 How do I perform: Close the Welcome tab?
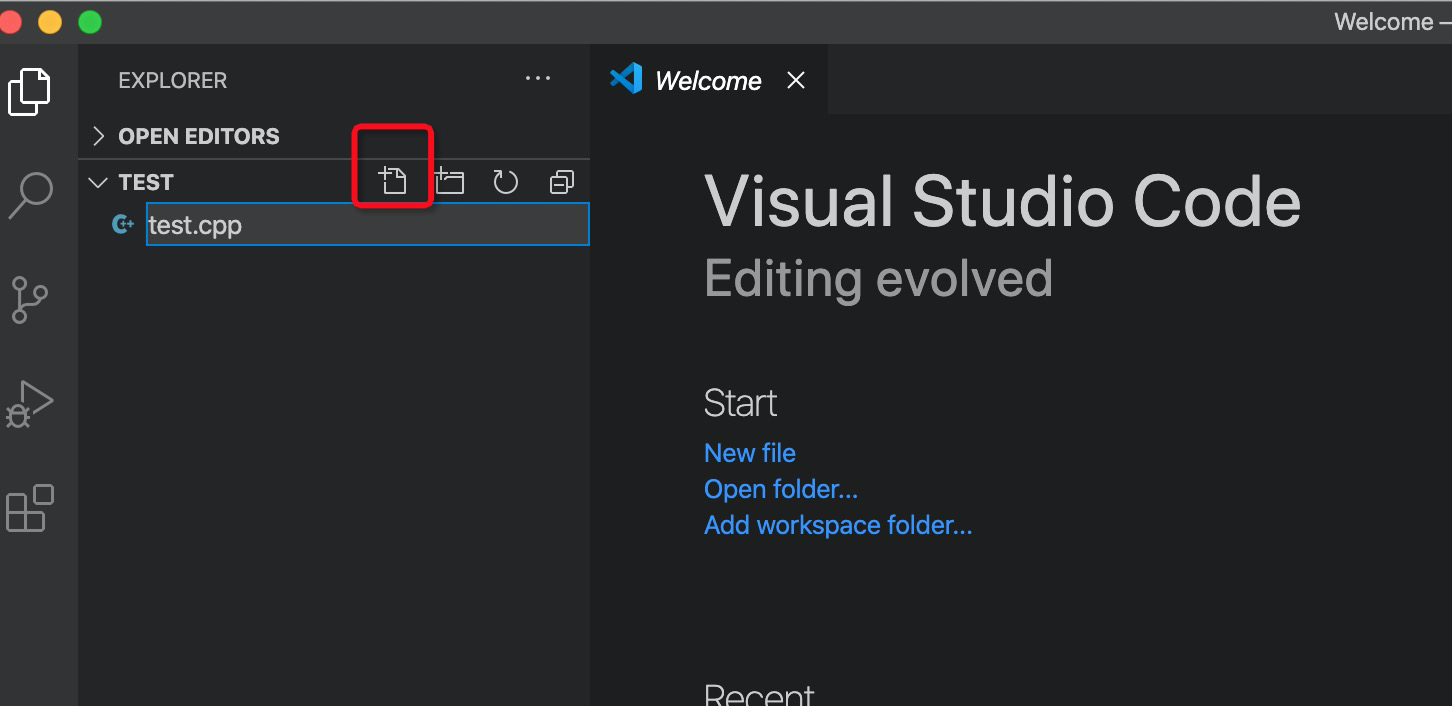[795, 80]
